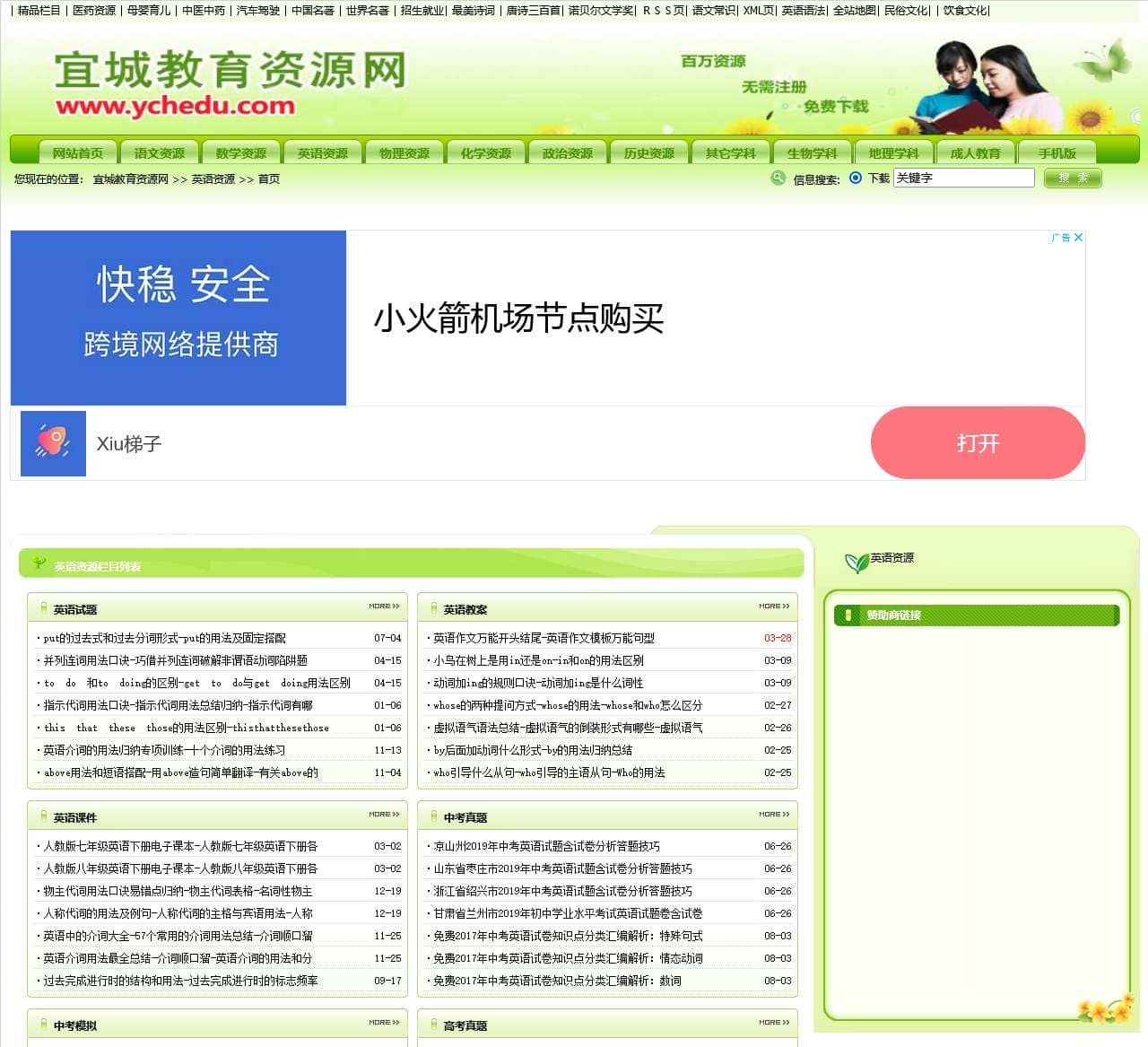Click the pencil icon beside 高考真题
This screenshot has height=1047, width=1148.
[432, 1023]
